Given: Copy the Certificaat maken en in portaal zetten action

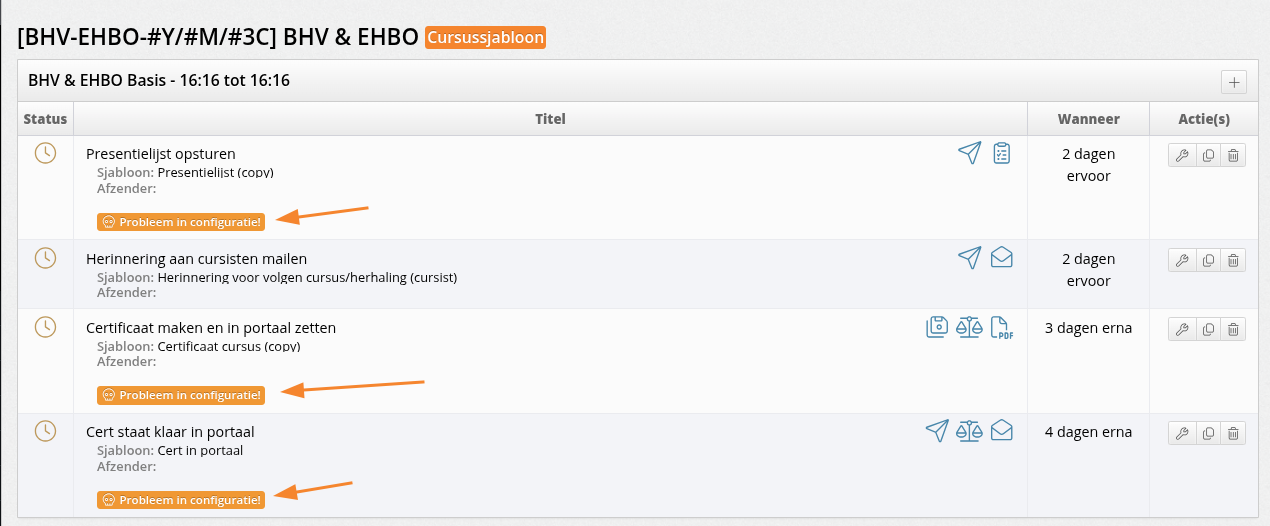Looking at the screenshot, I should click(x=1208, y=329).
